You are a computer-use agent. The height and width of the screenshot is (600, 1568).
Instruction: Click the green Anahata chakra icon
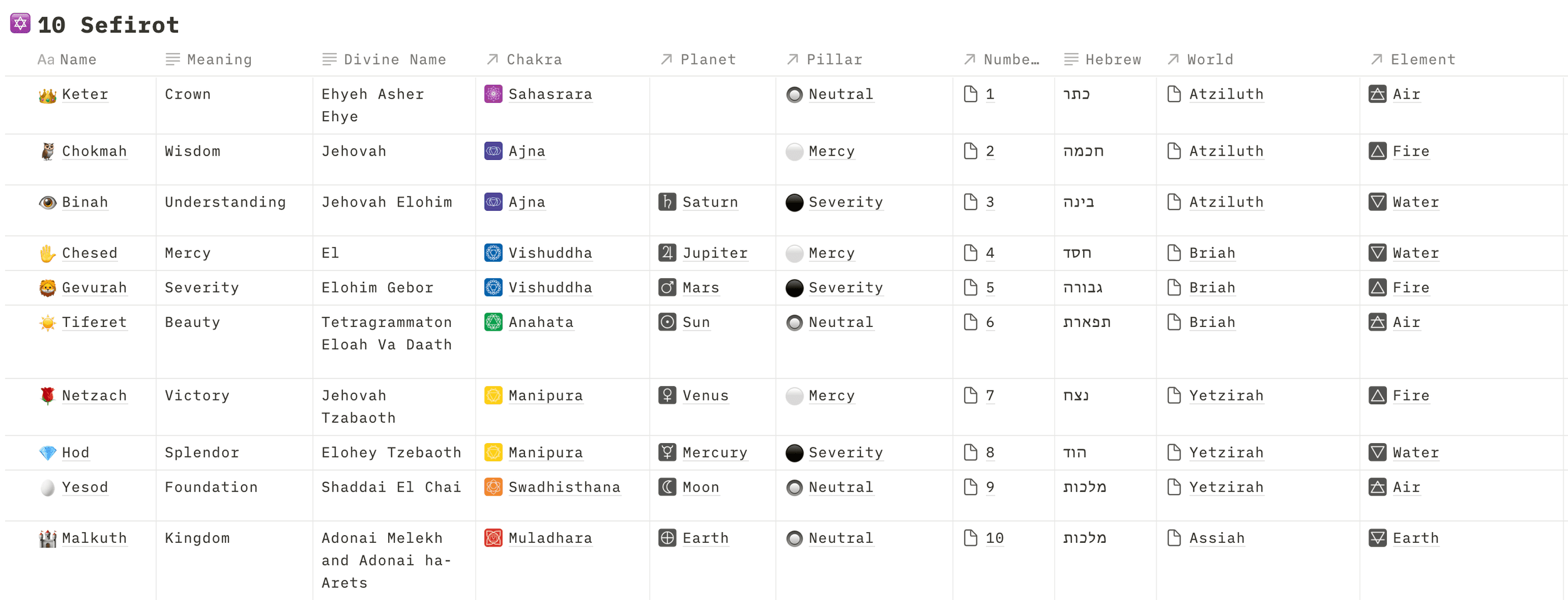(x=493, y=322)
